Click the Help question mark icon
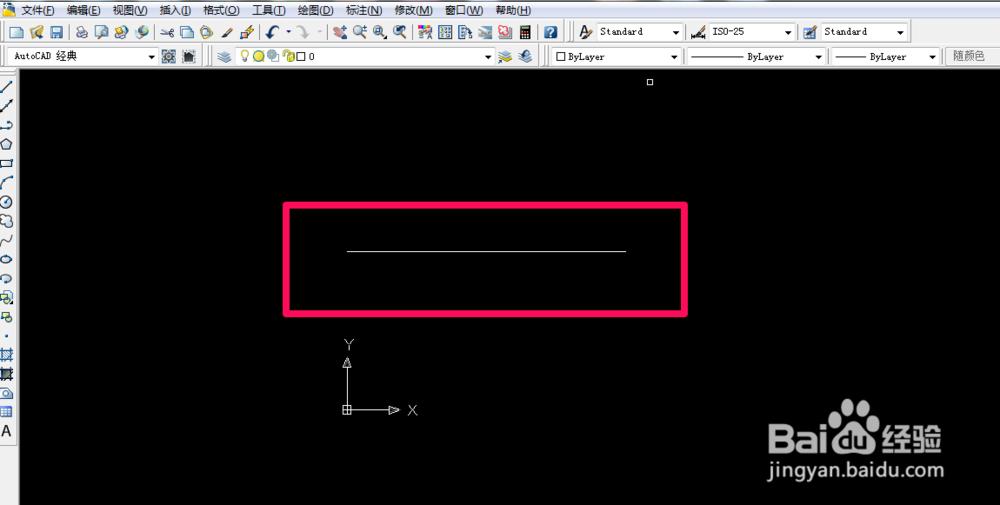The width and height of the screenshot is (1000, 505). (550, 32)
